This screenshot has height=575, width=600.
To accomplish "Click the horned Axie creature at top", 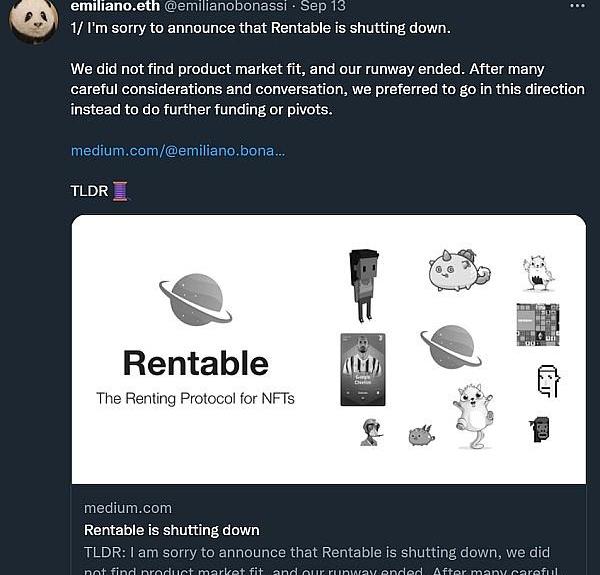I will 458,269.
